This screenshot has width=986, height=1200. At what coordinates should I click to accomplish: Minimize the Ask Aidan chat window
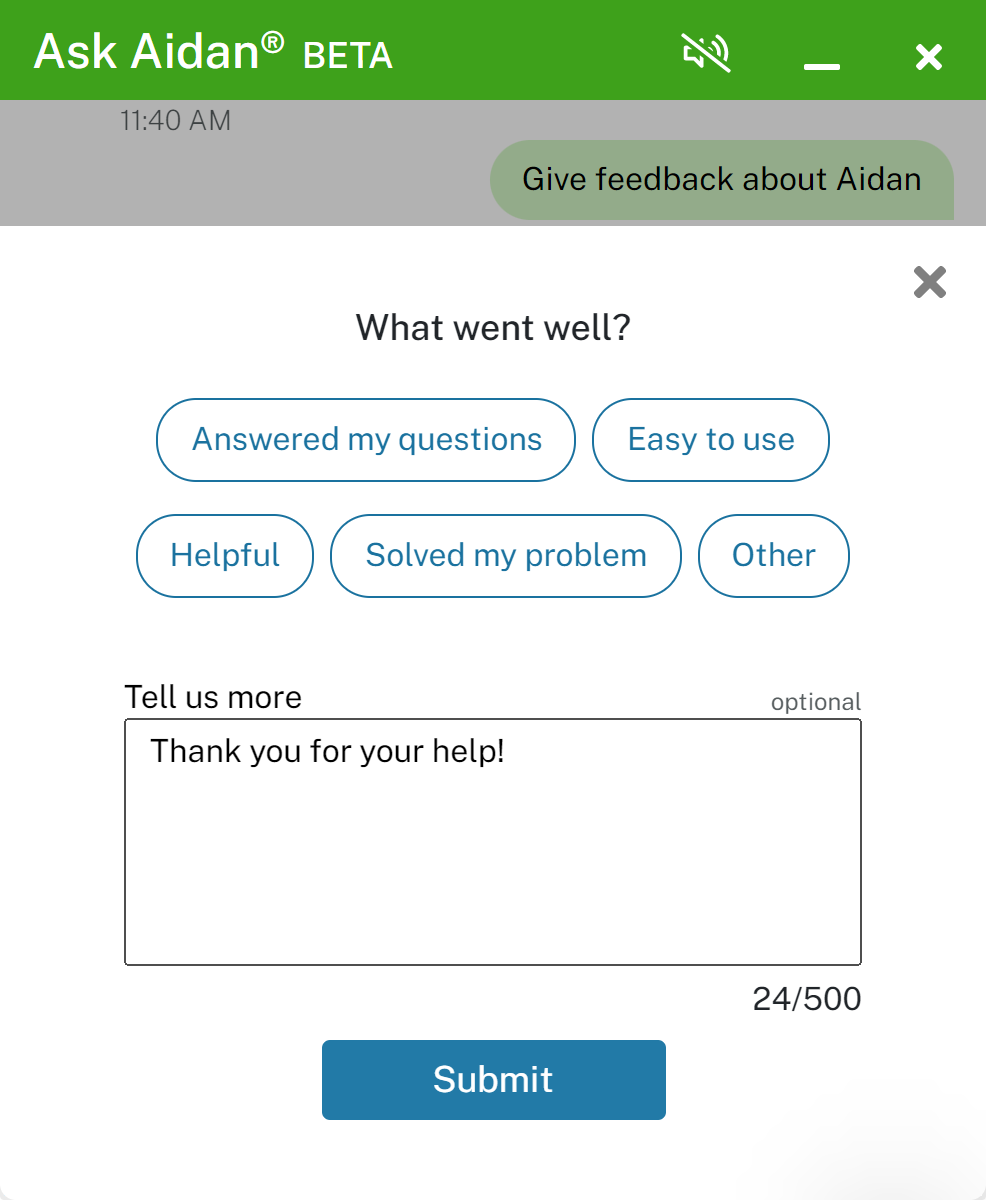click(x=821, y=62)
